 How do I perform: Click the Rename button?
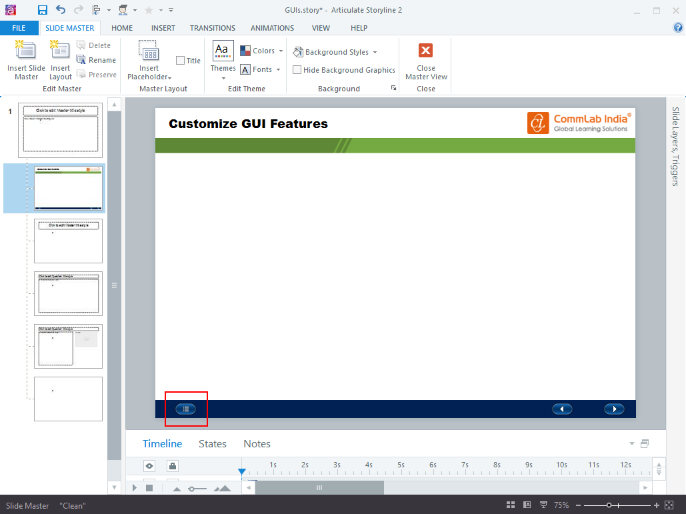(x=96, y=60)
